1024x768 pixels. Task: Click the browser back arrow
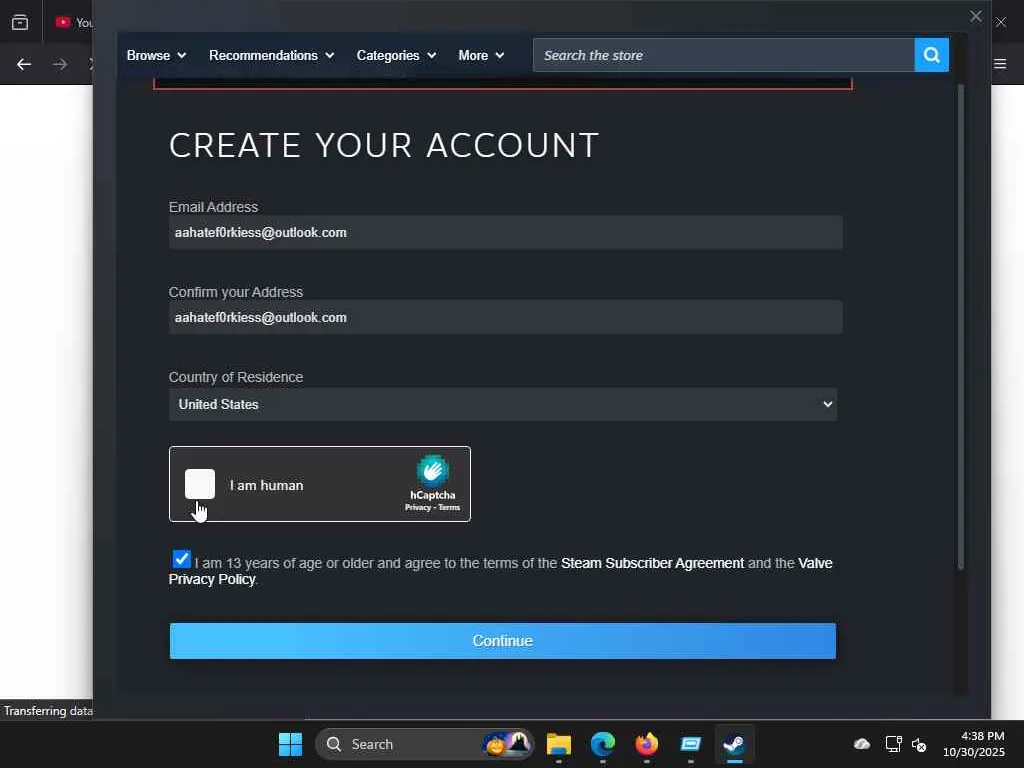pos(24,64)
